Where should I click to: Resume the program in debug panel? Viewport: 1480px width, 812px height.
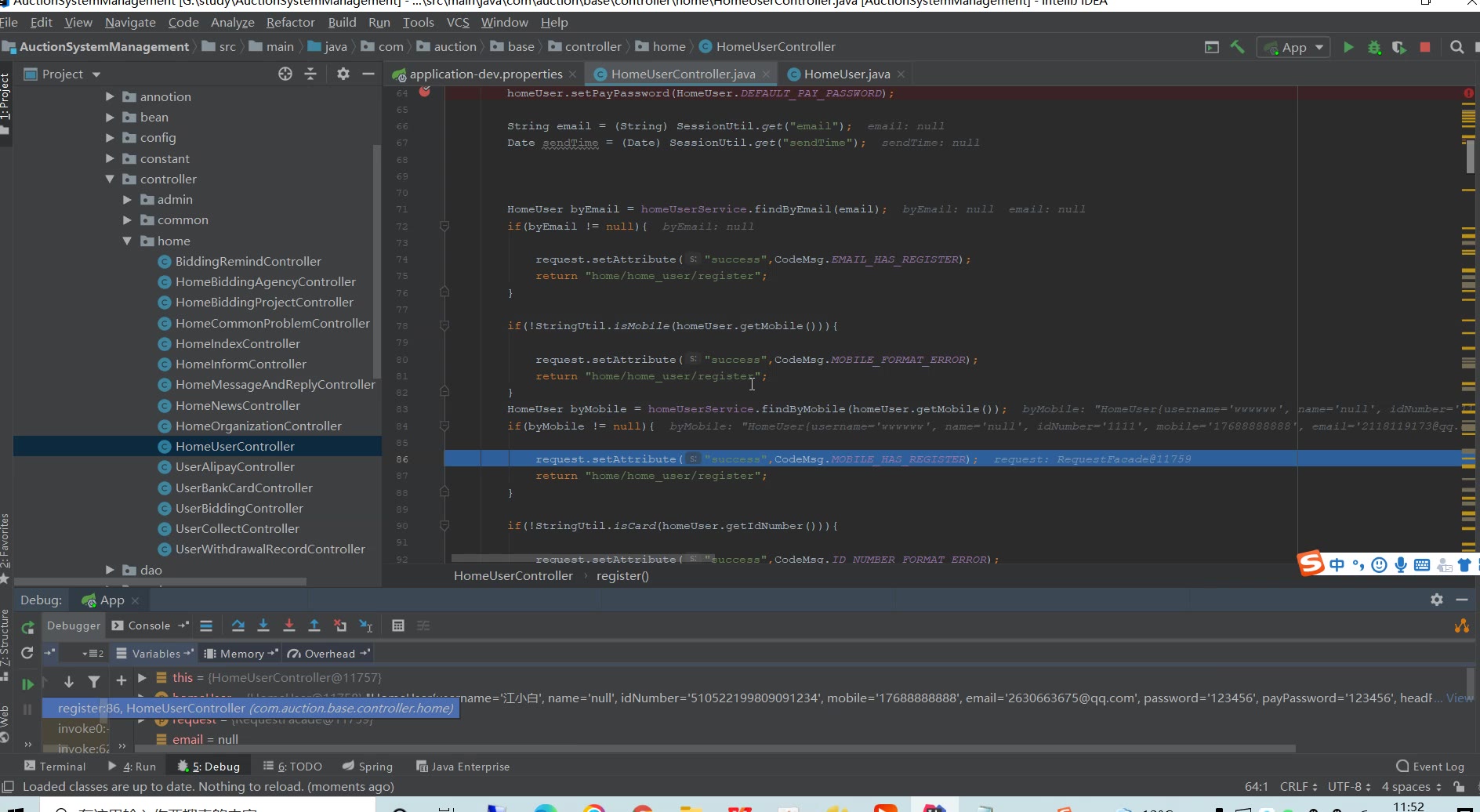pyautogui.click(x=27, y=684)
